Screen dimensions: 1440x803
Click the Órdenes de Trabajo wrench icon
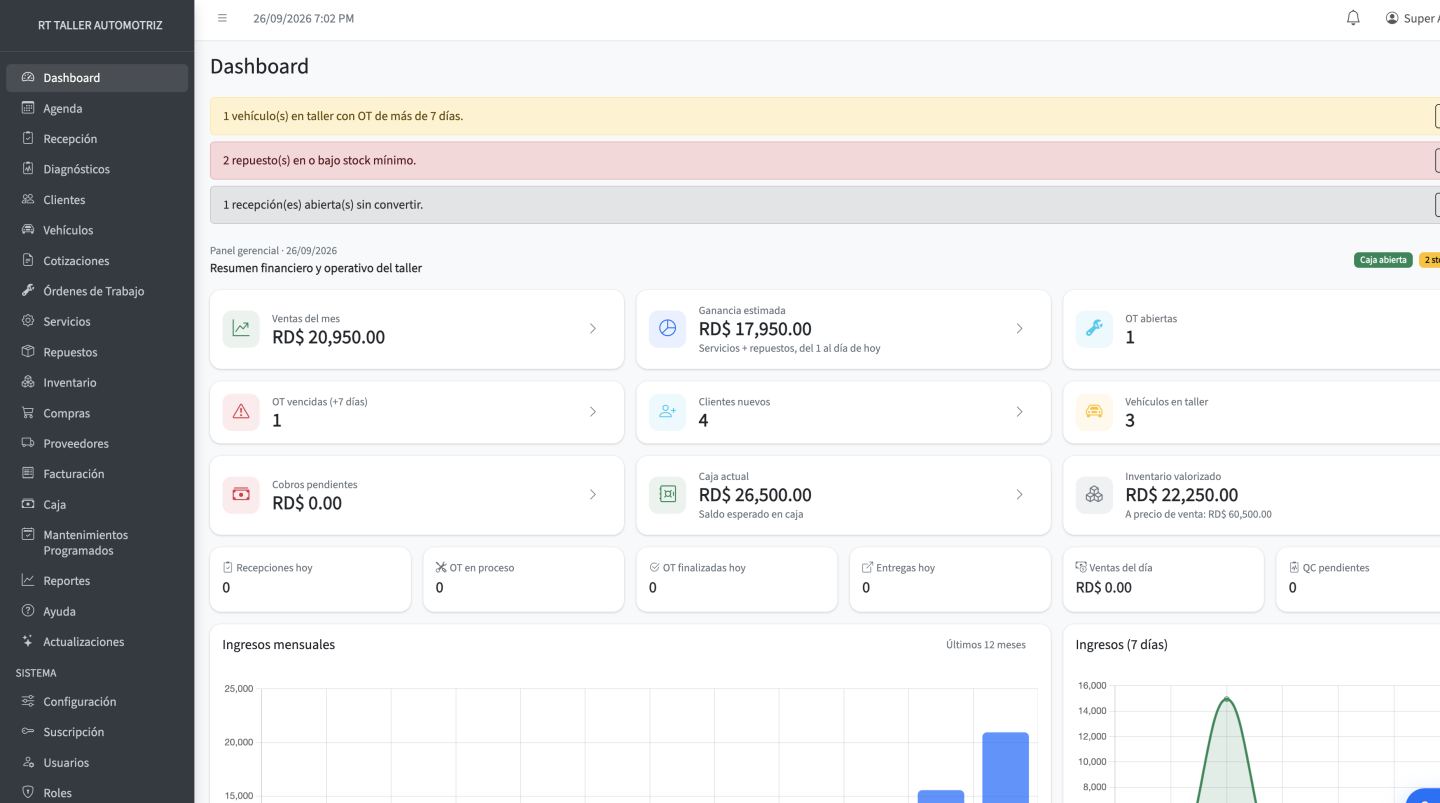point(28,291)
